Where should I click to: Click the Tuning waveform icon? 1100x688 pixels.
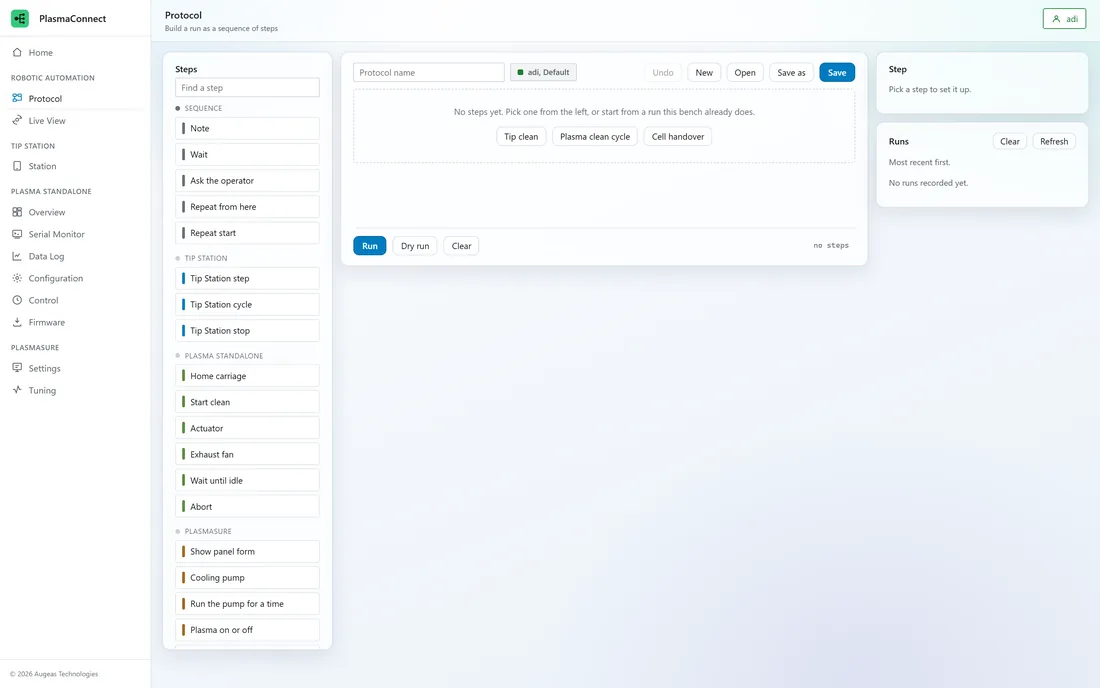pos(17,390)
